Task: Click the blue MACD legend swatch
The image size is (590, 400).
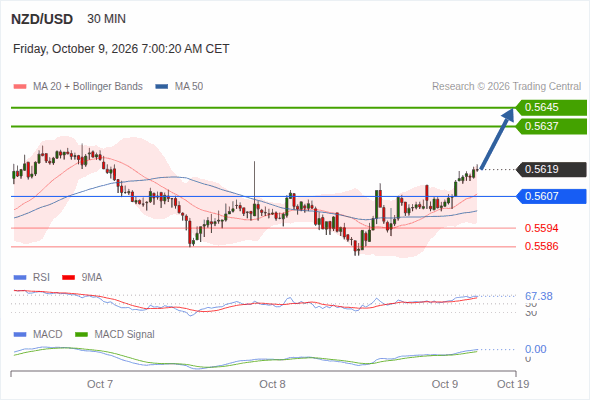Action: tap(20, 335)
